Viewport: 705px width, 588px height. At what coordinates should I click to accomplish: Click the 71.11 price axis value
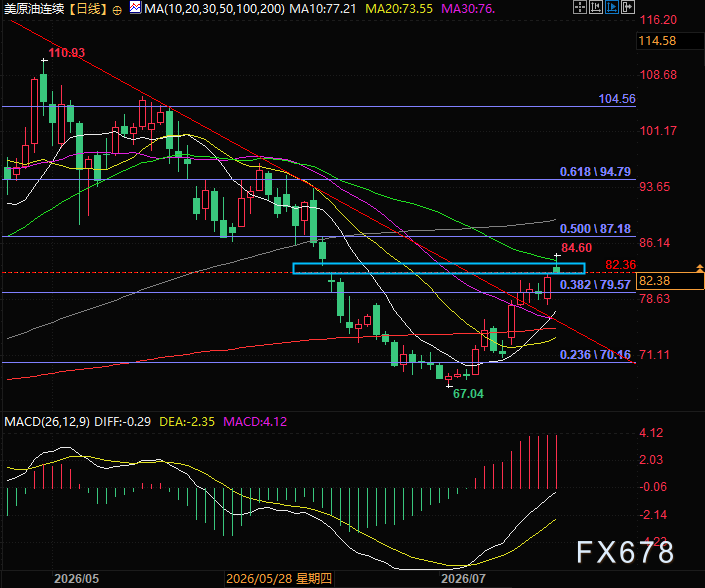[655, 355]
